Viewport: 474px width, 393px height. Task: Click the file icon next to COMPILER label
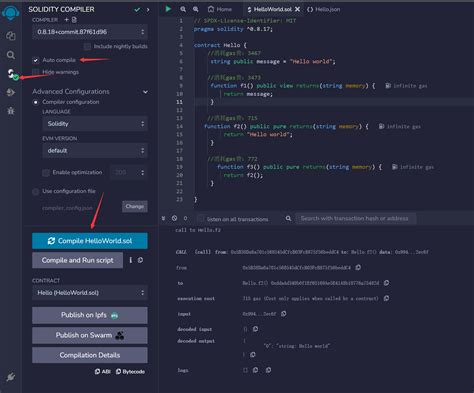click(74, 20)
